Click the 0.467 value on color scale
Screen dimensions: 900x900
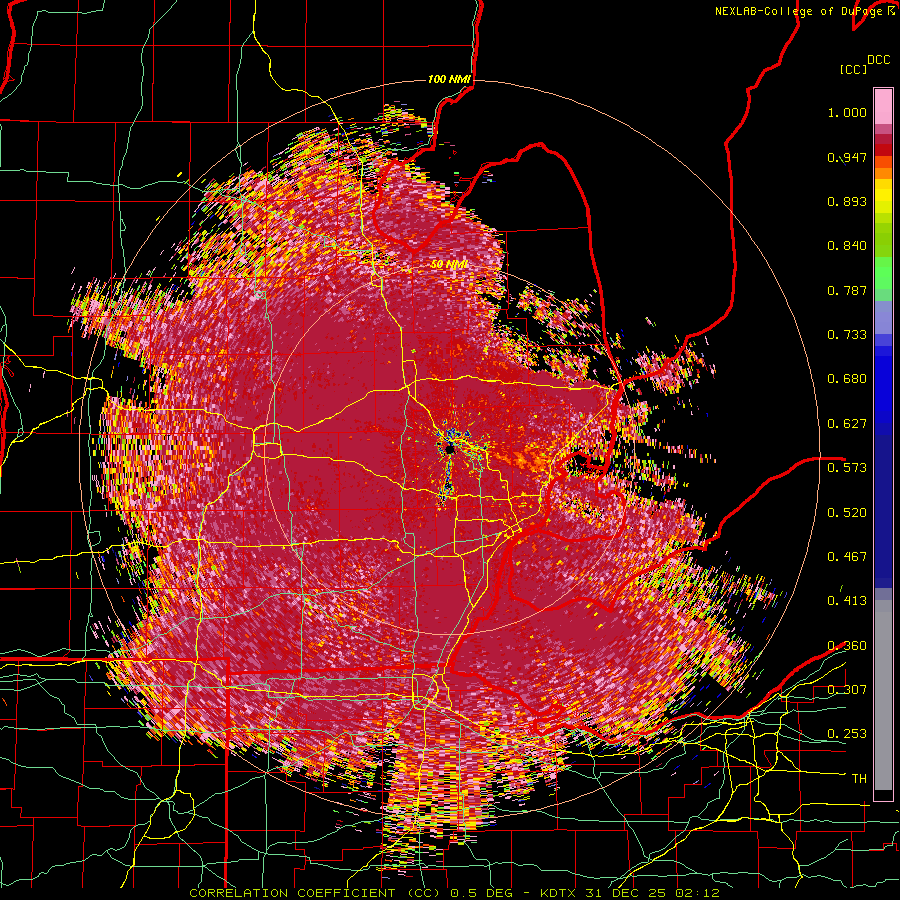(x=847, y=557)
